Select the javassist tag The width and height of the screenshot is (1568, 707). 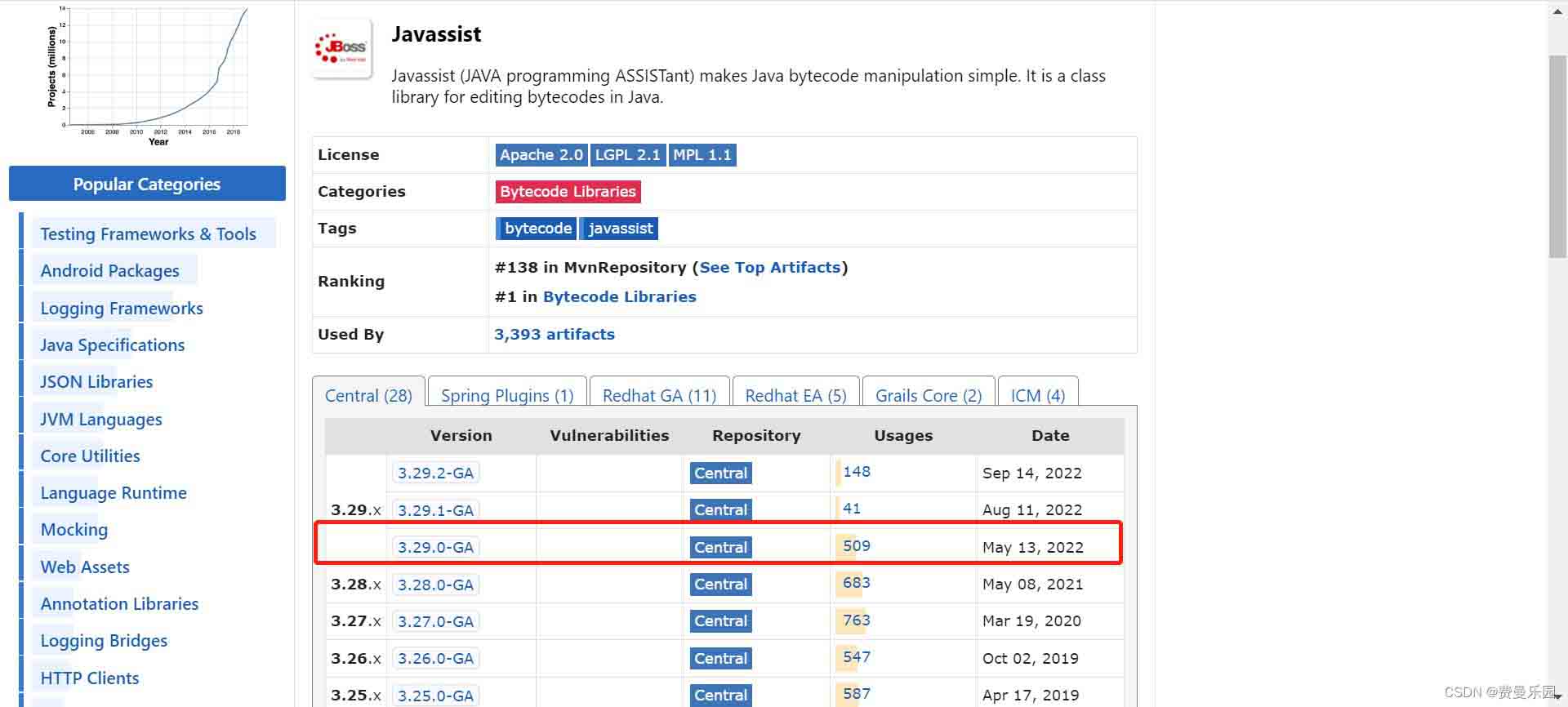tap(620, 229)
